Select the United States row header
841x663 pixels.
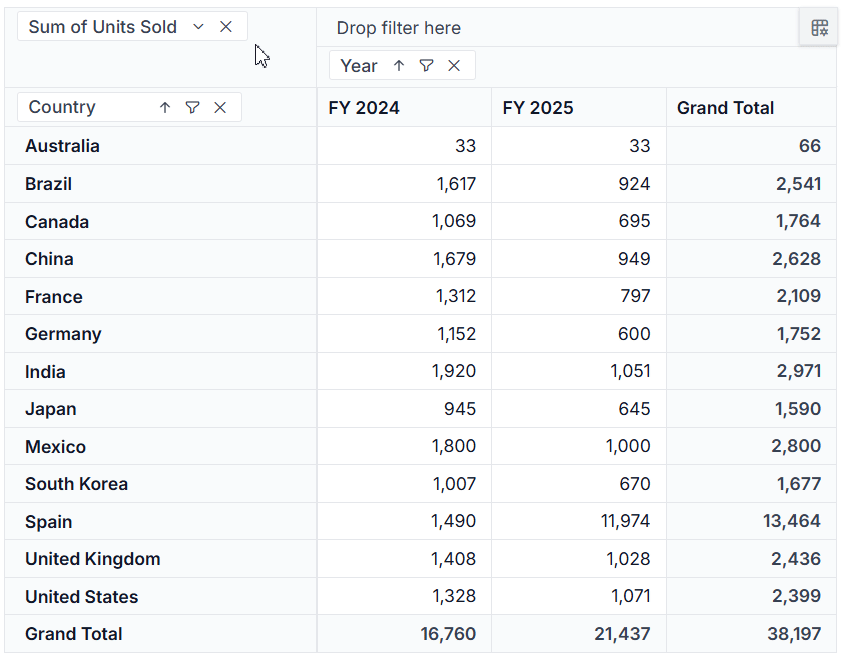pos(160,596)
